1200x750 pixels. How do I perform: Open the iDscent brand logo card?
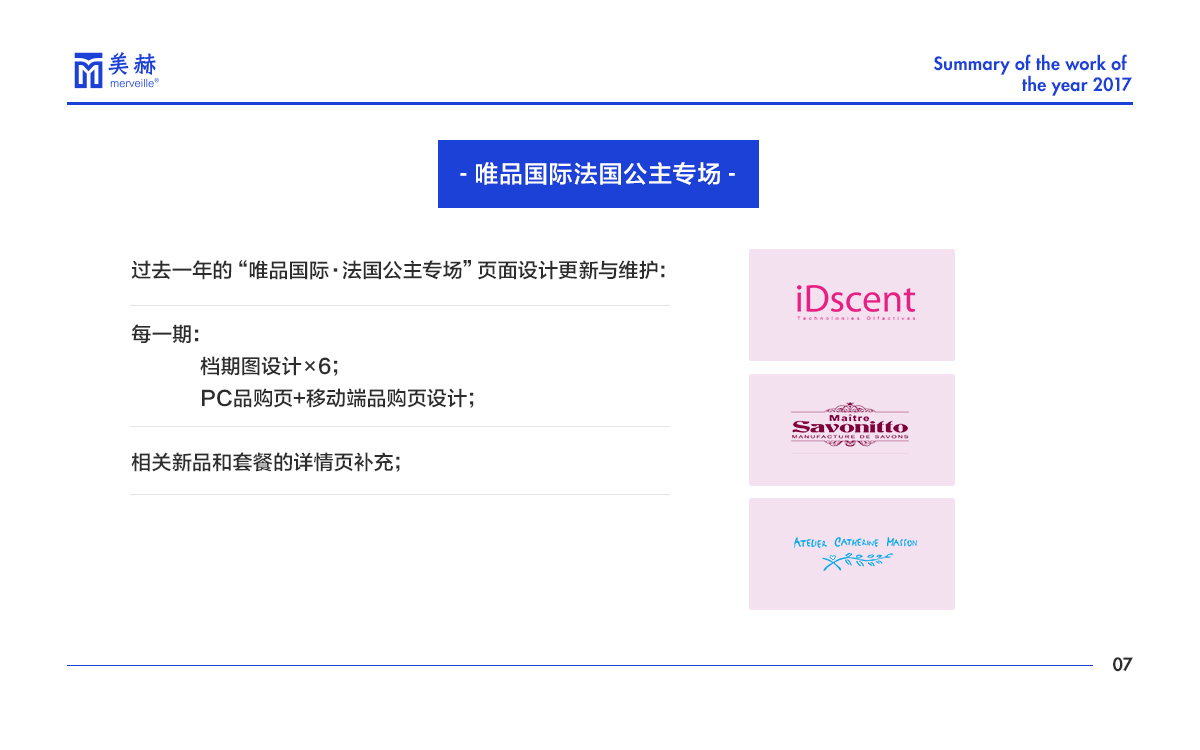coord(852,305)
